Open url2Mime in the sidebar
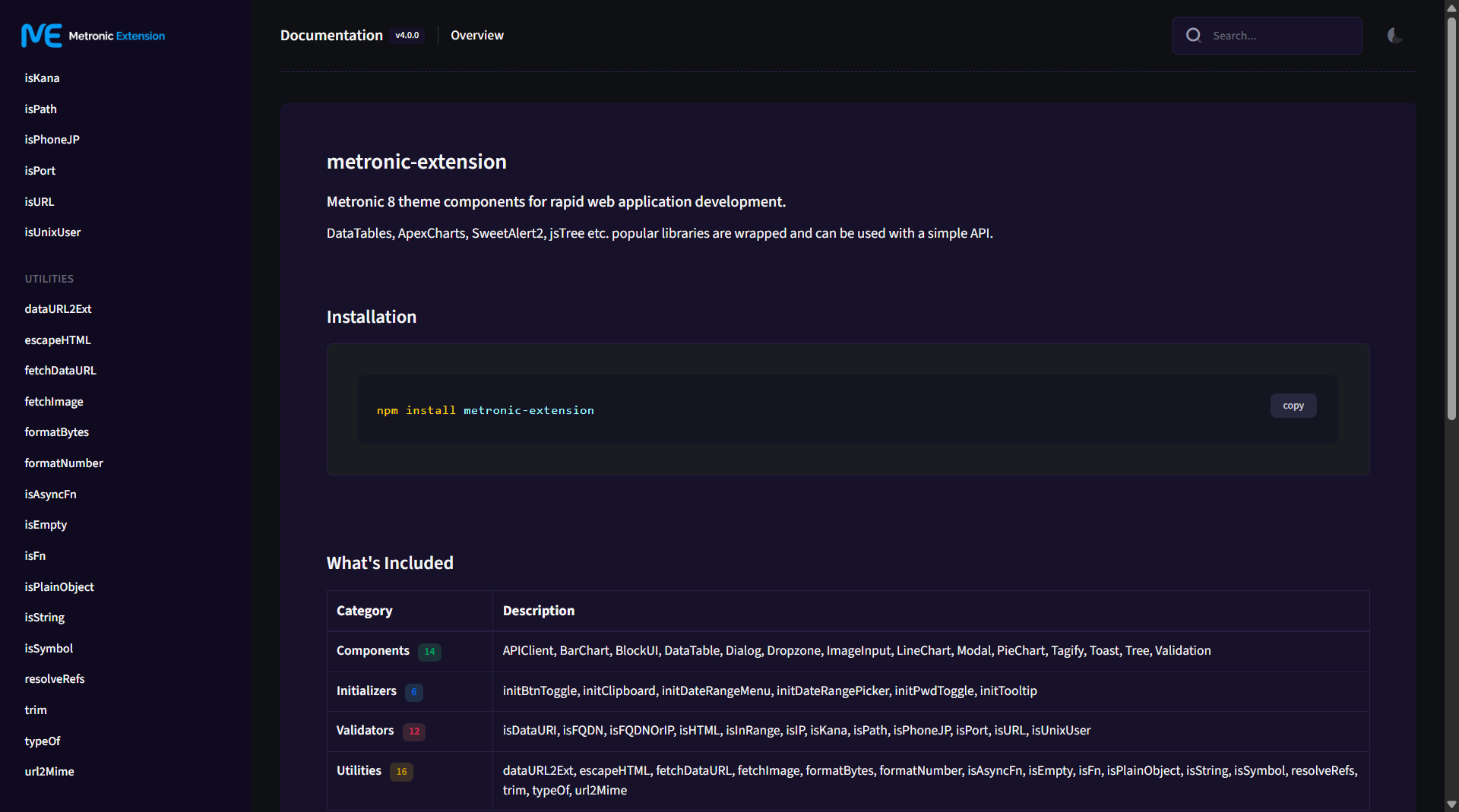Image resolution: width=1459 pixels, height=812 pixels. [x=49, y=772]
